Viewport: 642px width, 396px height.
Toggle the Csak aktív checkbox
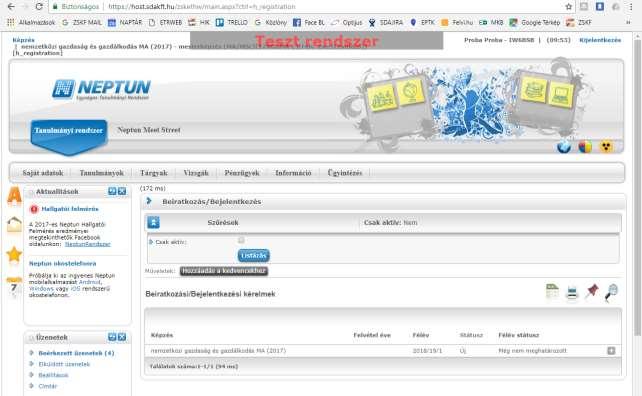[241, 240]
